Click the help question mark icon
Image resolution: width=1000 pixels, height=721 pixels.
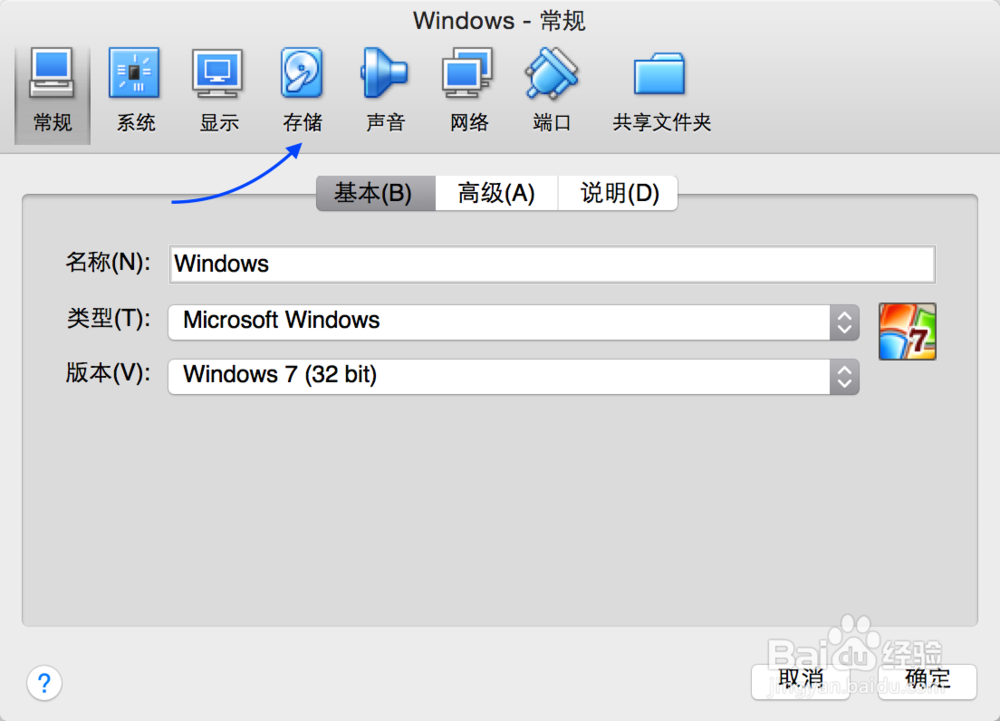pyautogui.click(x=44, y=683)
